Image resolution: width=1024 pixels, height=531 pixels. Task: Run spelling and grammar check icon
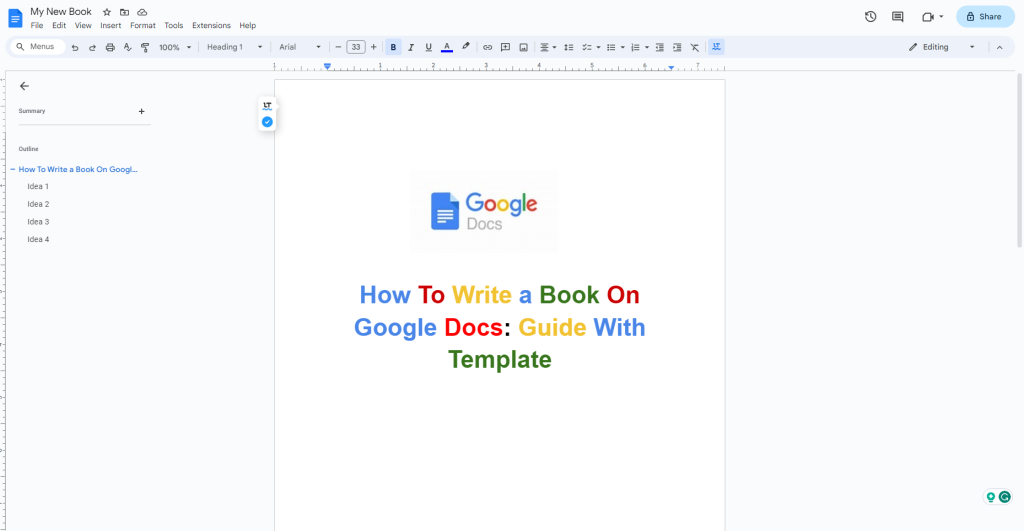point(127,47)
